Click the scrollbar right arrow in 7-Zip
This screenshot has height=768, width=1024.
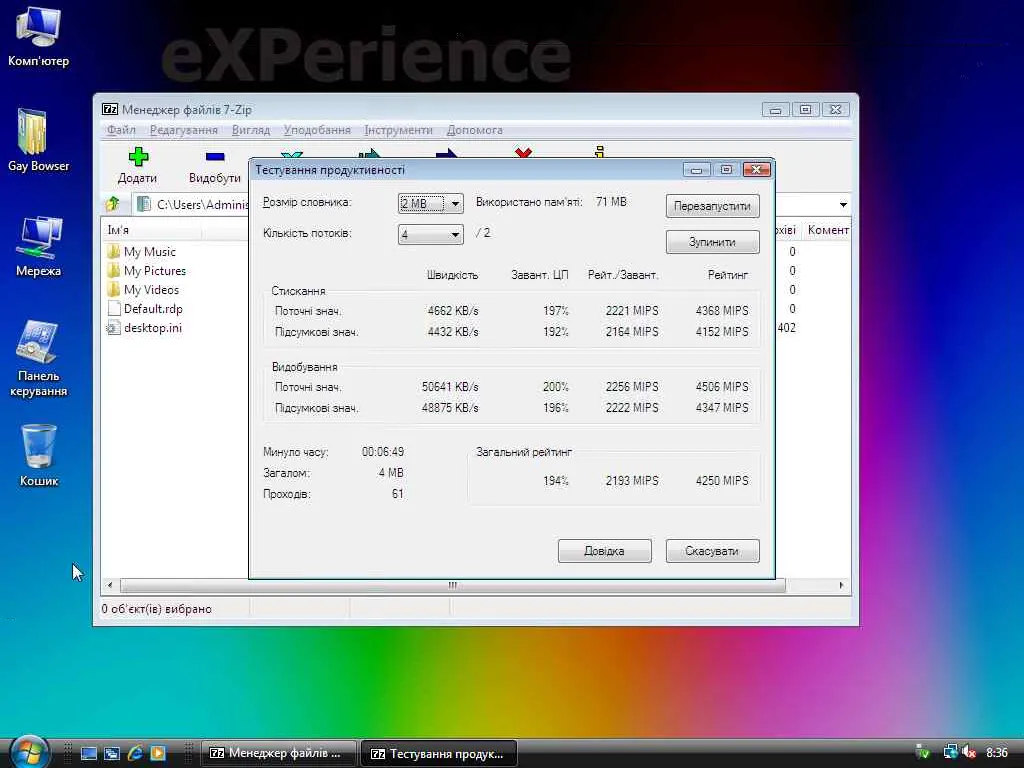[x=842, y=585]
